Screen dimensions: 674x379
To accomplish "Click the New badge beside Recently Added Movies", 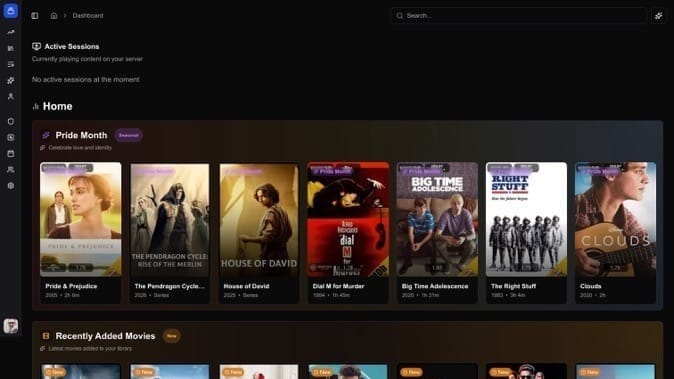I will pyautogui.click(x=172, y=336).
